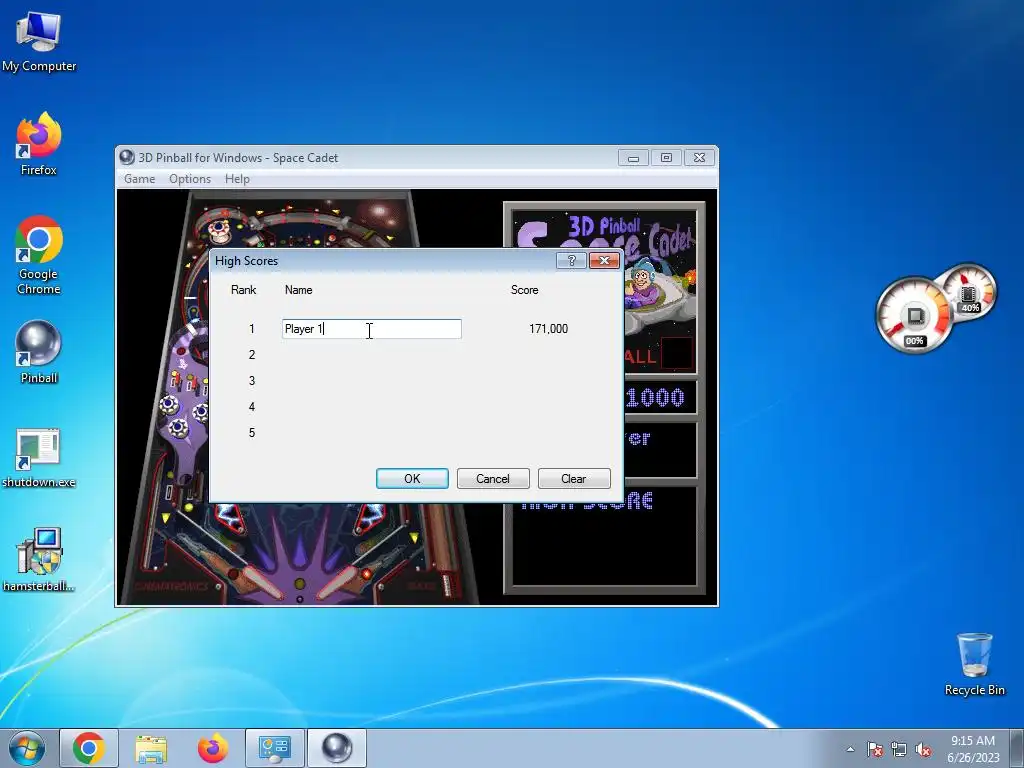The height and width of the screenshot is (768, 1024).
Task: Open the network tray icon
Action: click(899, 749)
